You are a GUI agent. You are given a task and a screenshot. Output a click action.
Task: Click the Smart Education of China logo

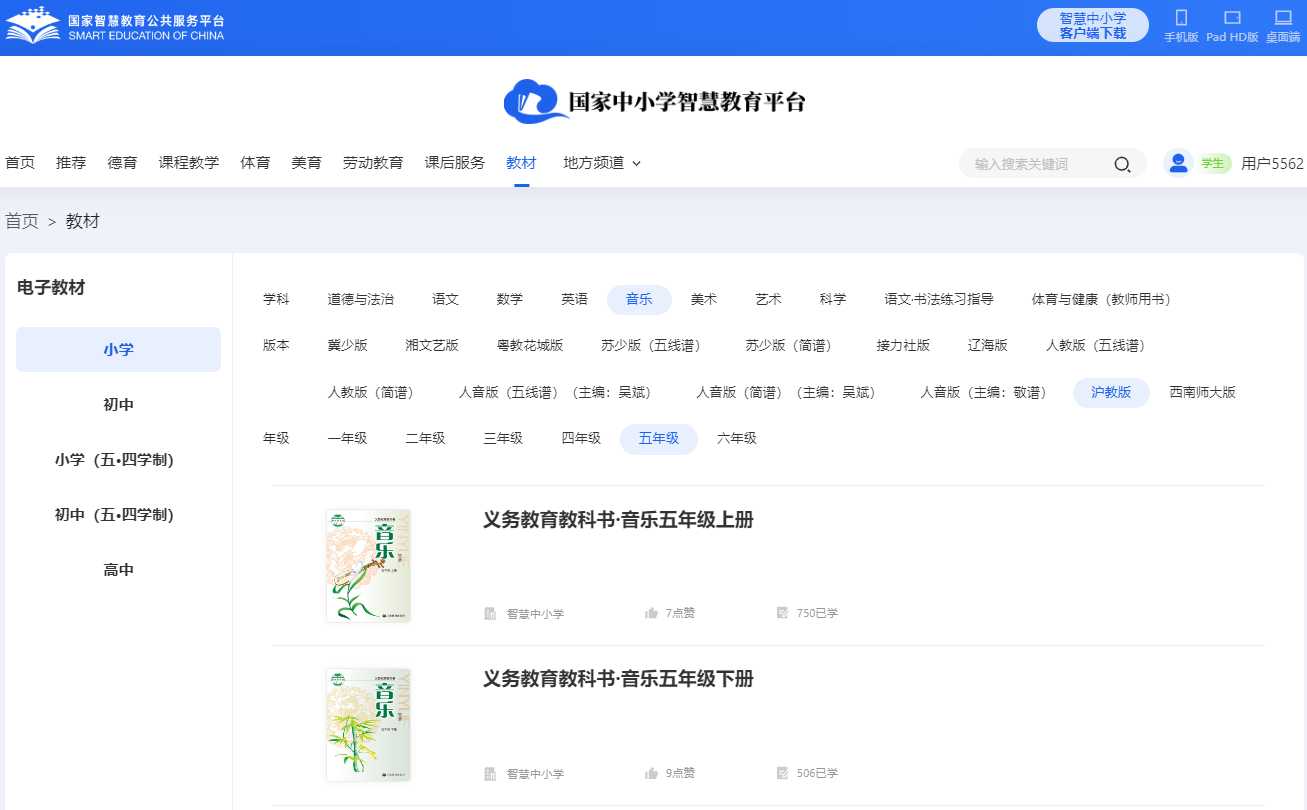coord(115,25)
